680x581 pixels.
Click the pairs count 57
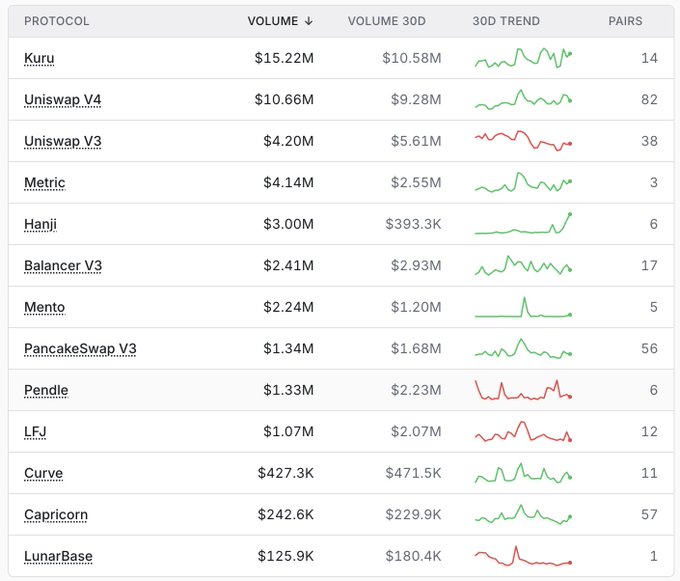click(x=649, y=514)
